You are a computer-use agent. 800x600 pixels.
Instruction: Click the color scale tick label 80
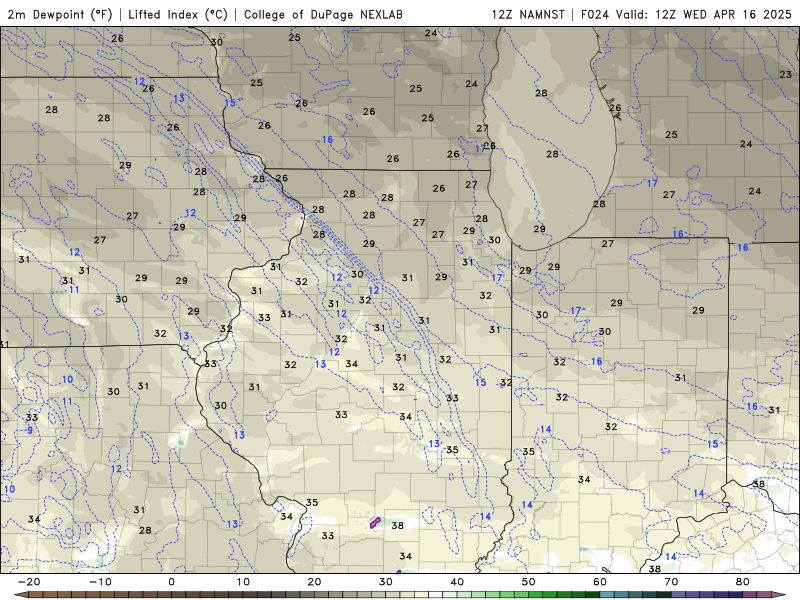click(x=743, y=582)
